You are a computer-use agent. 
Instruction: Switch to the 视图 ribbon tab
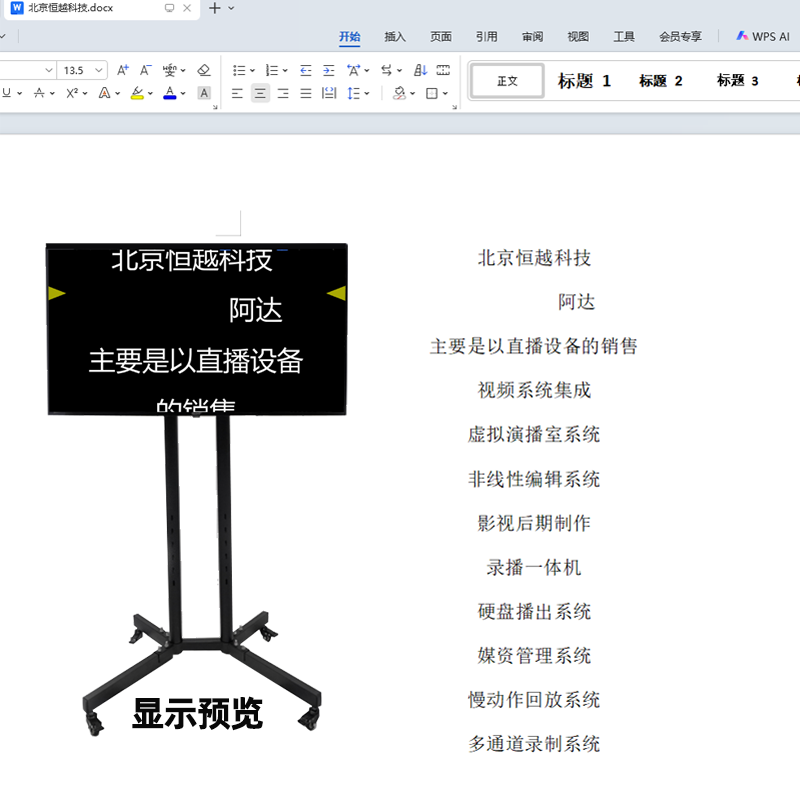[x=578, y=37]
